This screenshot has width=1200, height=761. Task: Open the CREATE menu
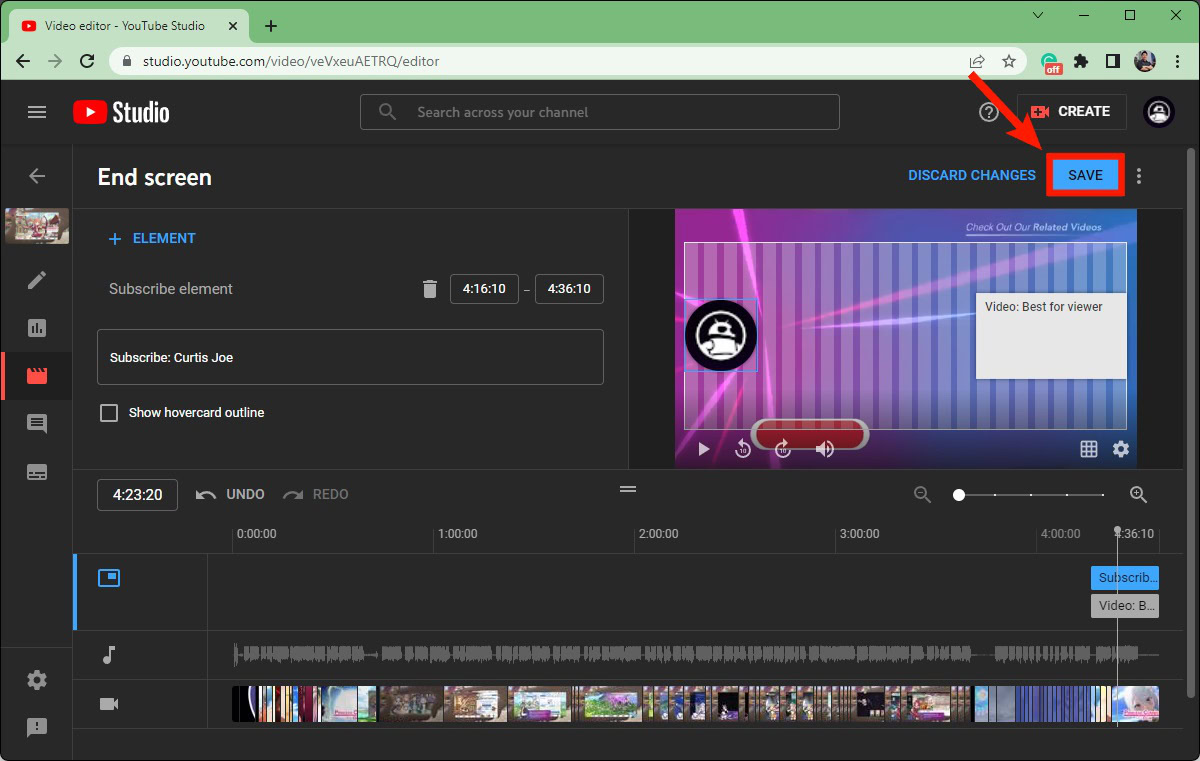tap(1071, 112)
